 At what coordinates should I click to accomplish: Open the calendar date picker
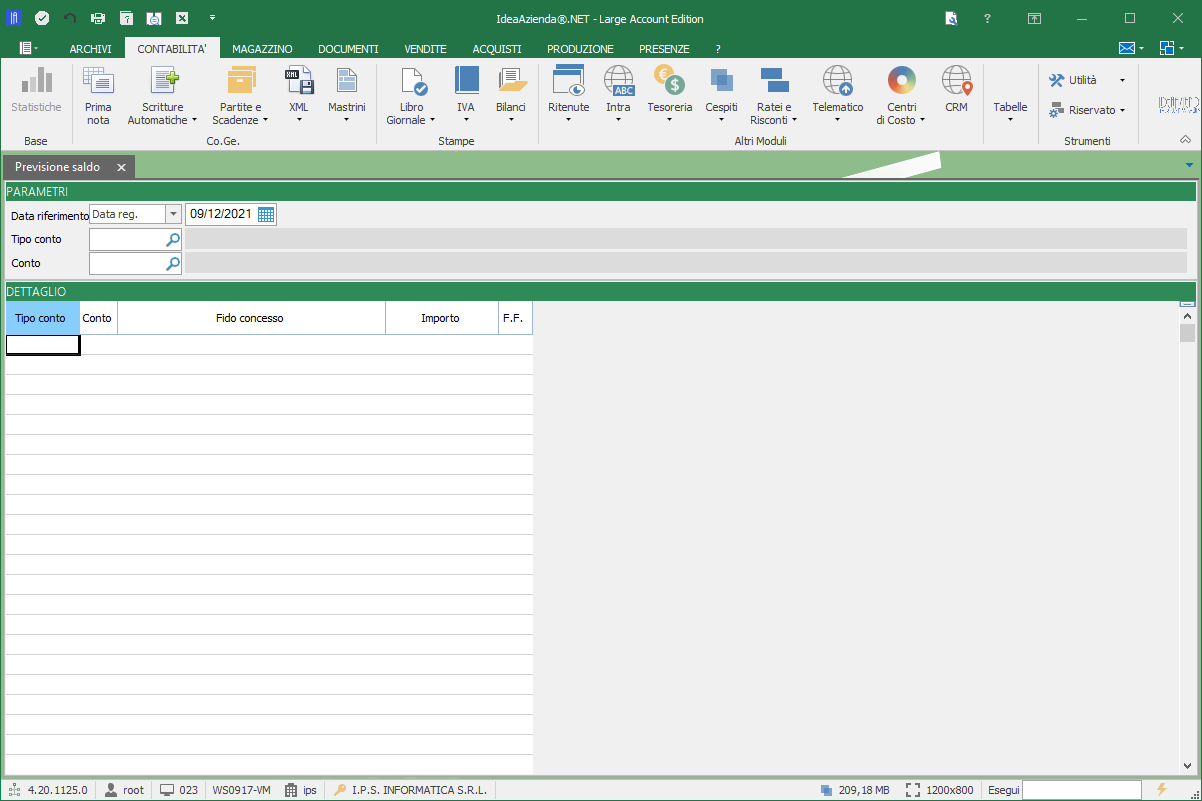[x=266, y=214]
